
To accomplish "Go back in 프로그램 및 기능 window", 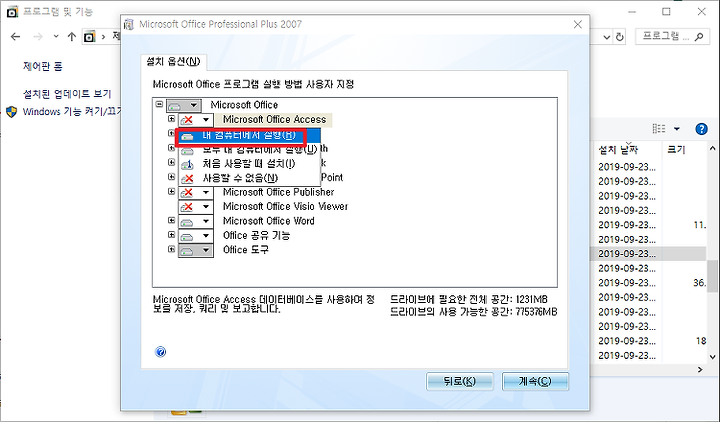I will click(16, 37).
